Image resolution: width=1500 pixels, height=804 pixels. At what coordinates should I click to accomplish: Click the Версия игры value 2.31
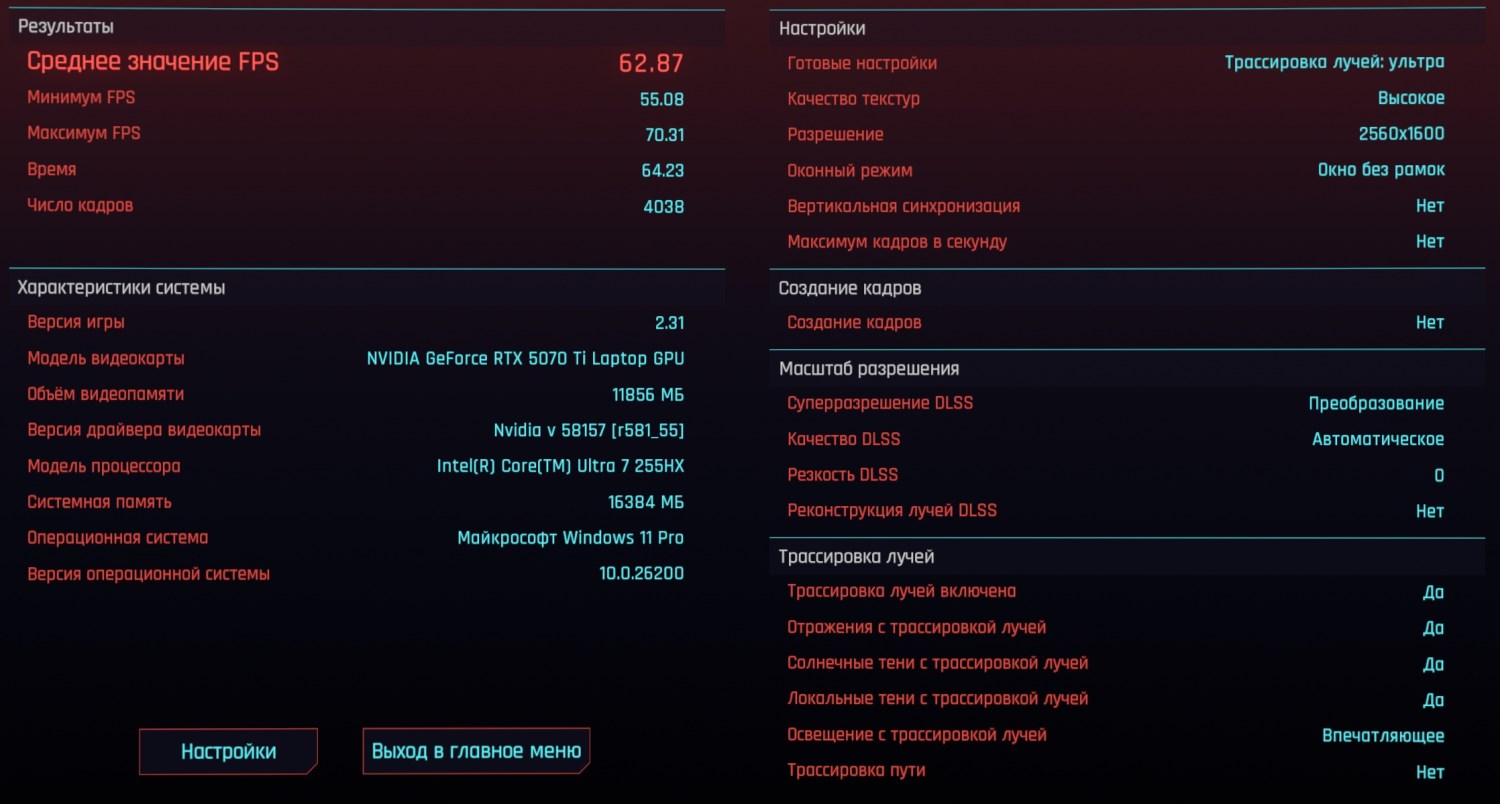point(669,323)
